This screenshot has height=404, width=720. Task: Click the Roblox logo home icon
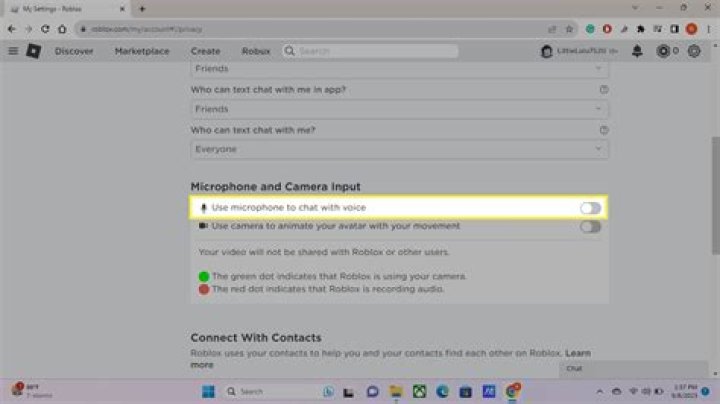coord(33,50)
